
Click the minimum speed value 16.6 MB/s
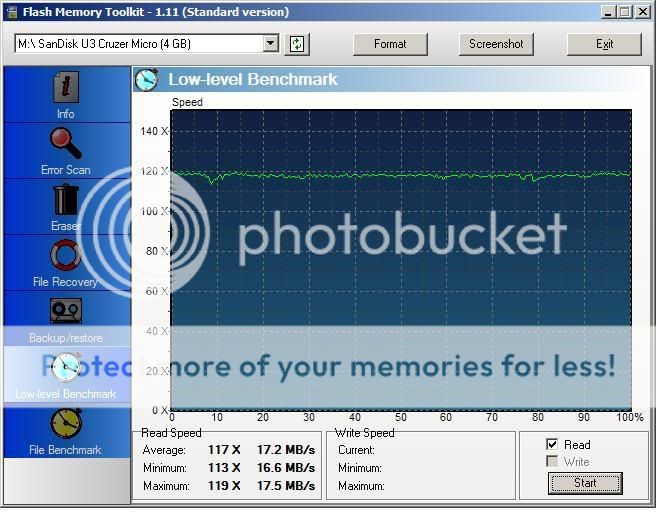(286, 468)
